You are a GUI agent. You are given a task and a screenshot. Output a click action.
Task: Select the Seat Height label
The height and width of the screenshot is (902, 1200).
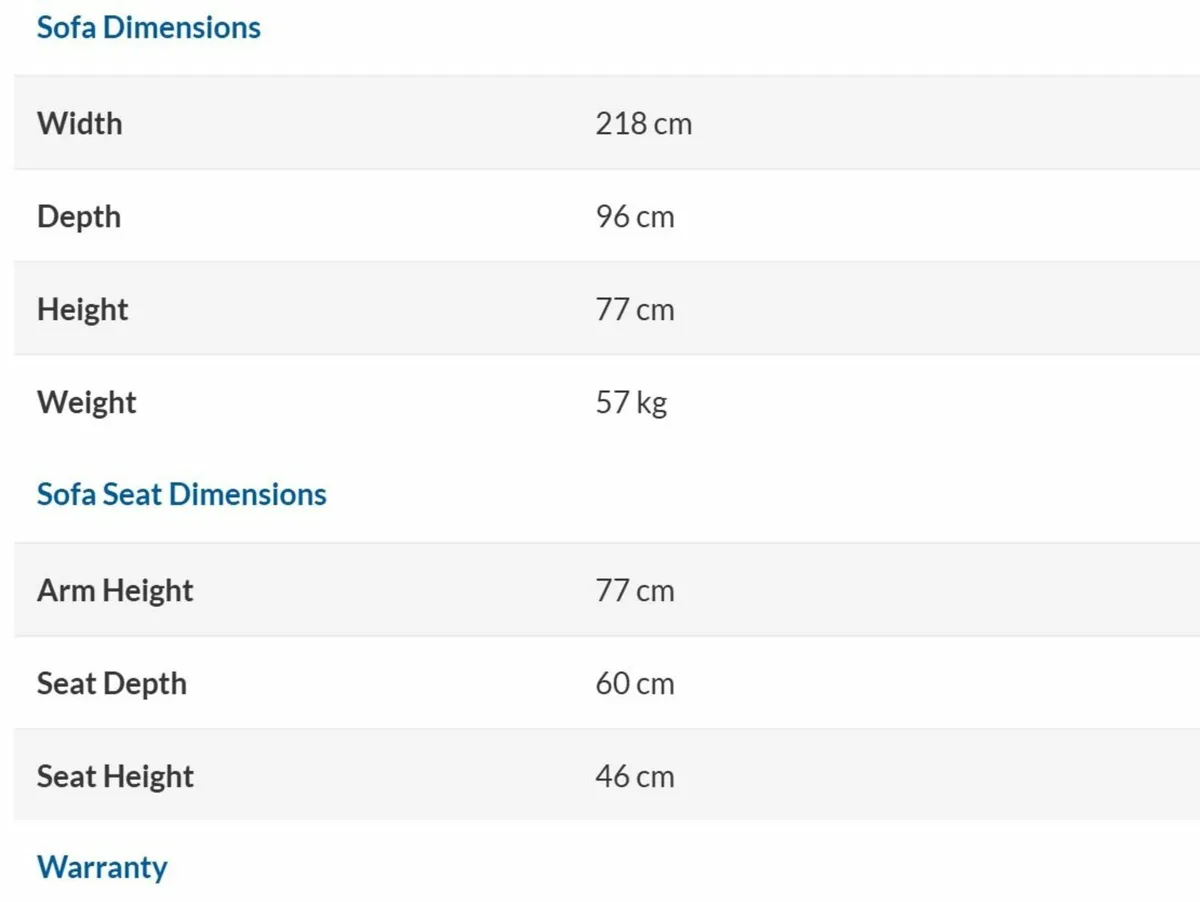pos(115,776)
